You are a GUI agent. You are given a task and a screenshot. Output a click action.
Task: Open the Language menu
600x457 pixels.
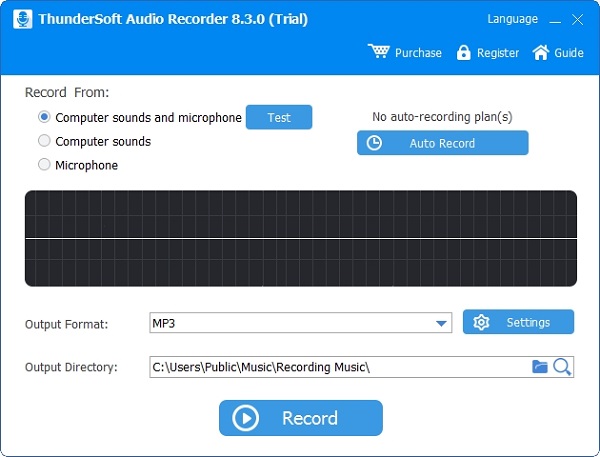click(512, 19)
